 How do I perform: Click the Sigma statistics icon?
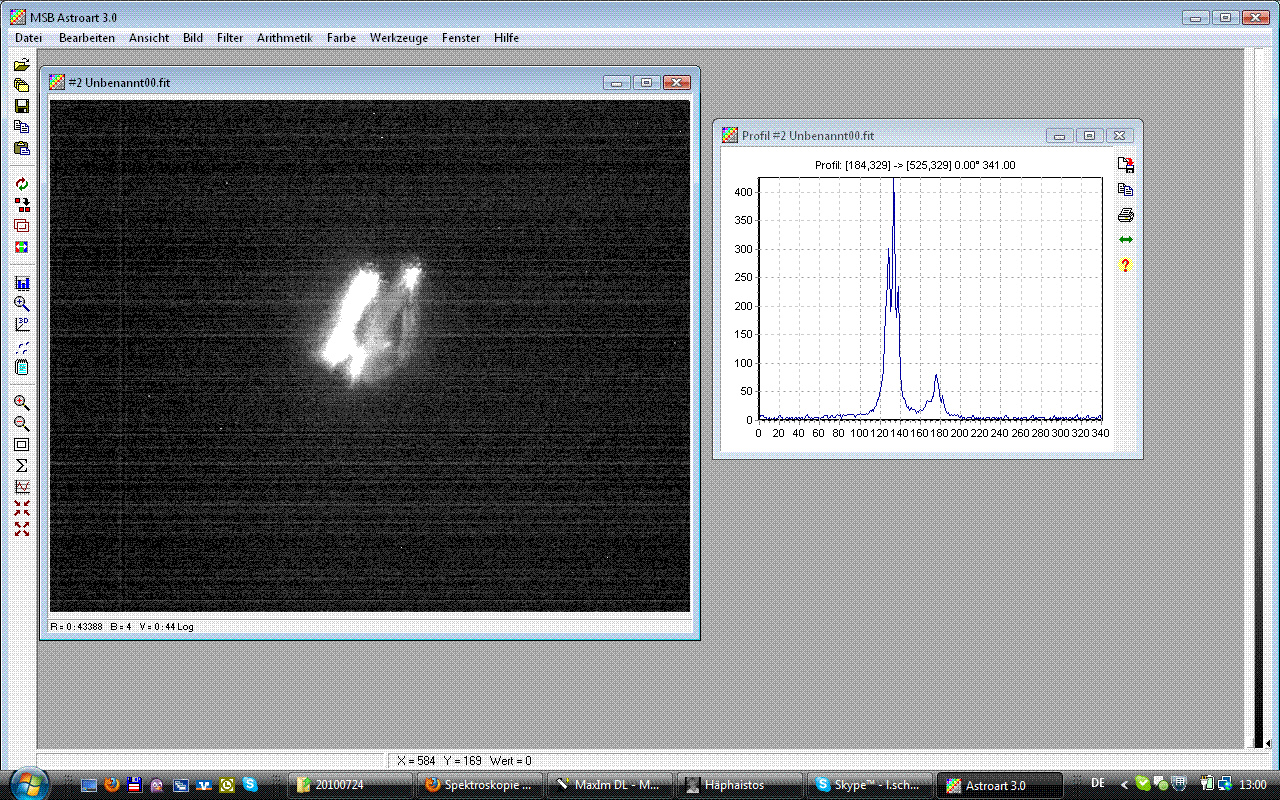21,466
